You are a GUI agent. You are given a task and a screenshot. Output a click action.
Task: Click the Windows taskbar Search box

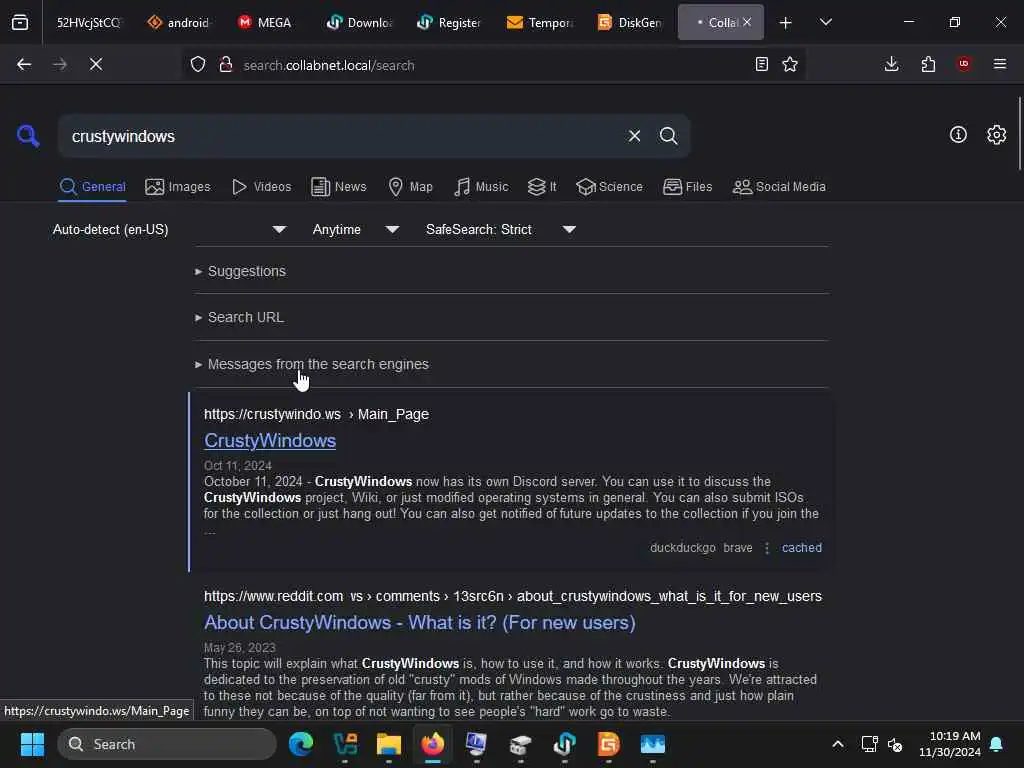point(167,744)
